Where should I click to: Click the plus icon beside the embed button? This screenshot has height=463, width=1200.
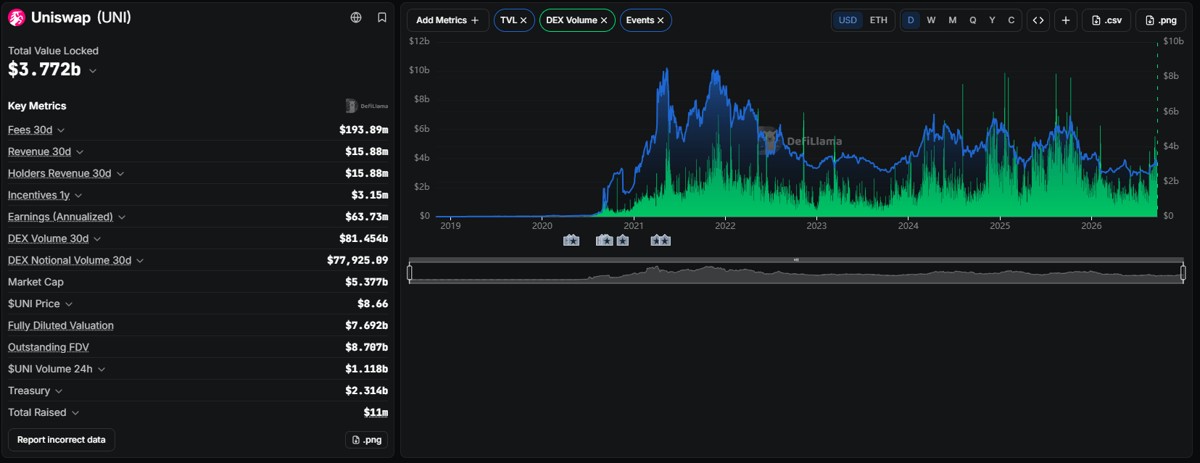(1066, 20)
